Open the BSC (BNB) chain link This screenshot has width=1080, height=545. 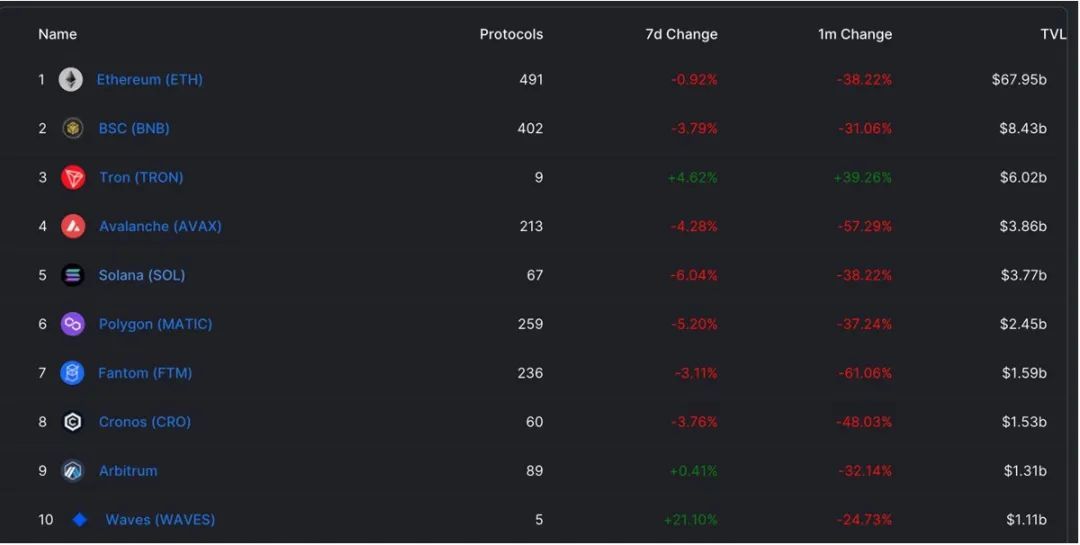134,129
